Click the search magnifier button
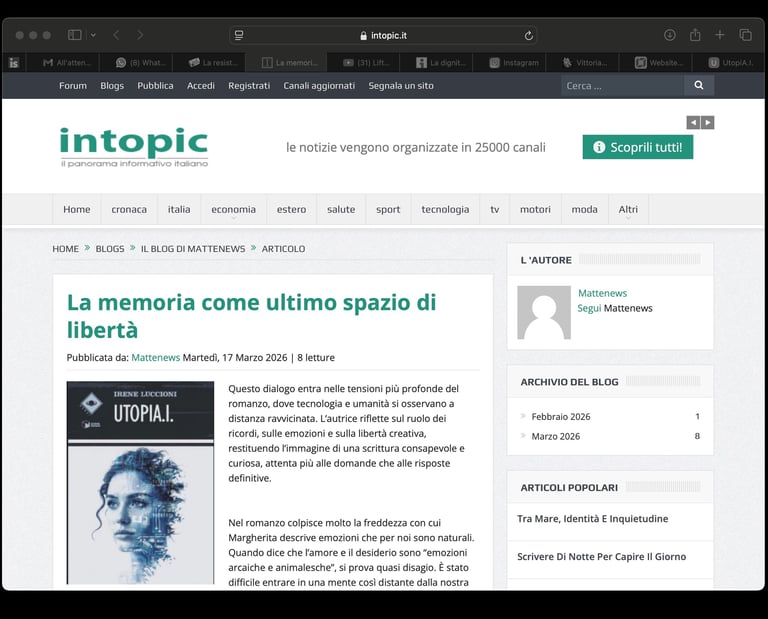The image size is (768, 619). point(698,86)
